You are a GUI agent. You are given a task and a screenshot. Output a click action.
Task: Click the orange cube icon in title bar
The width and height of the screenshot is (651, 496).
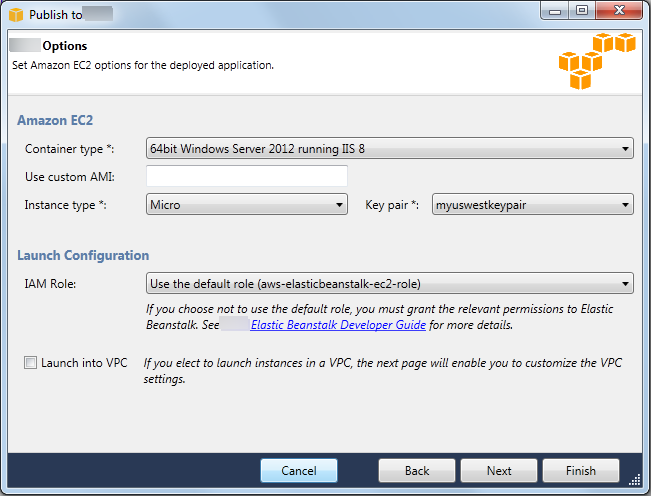(x=14, y=15)
